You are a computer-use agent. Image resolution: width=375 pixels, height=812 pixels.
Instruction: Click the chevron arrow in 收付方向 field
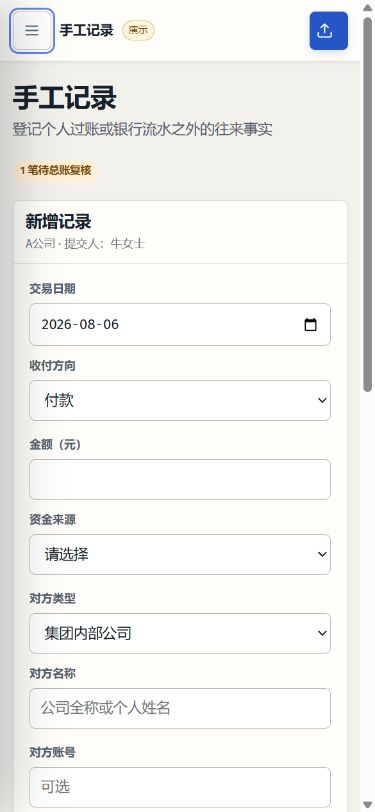click(322, 400)
